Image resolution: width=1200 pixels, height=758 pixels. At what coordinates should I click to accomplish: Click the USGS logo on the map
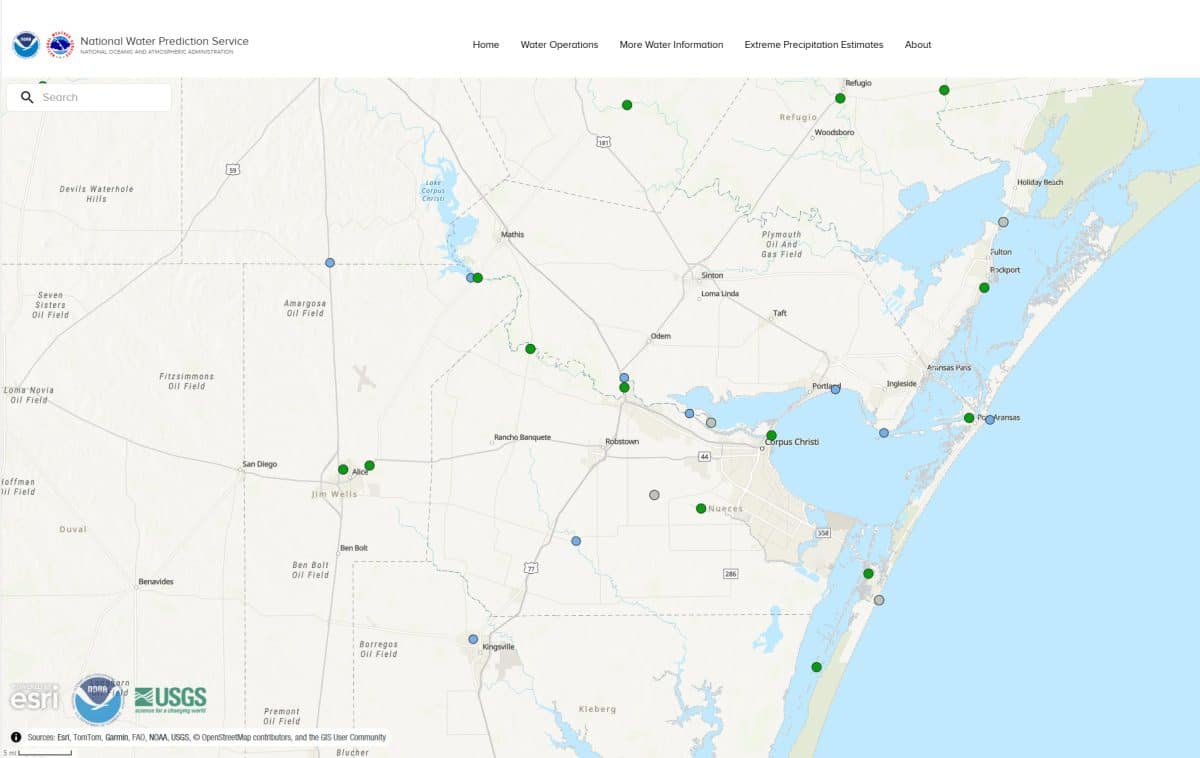click(171, 698)
